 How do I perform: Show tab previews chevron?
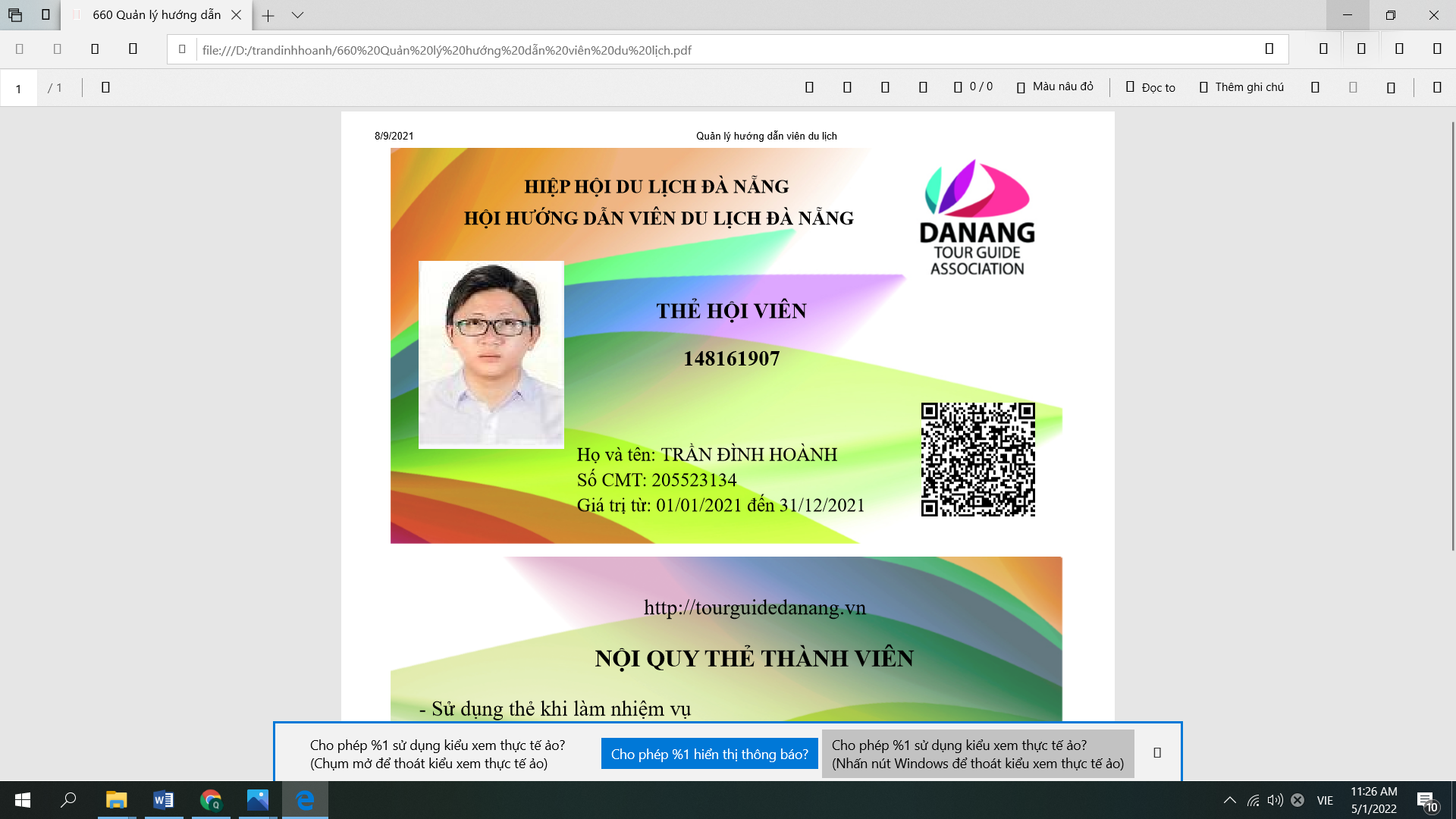tap(297, 15)
